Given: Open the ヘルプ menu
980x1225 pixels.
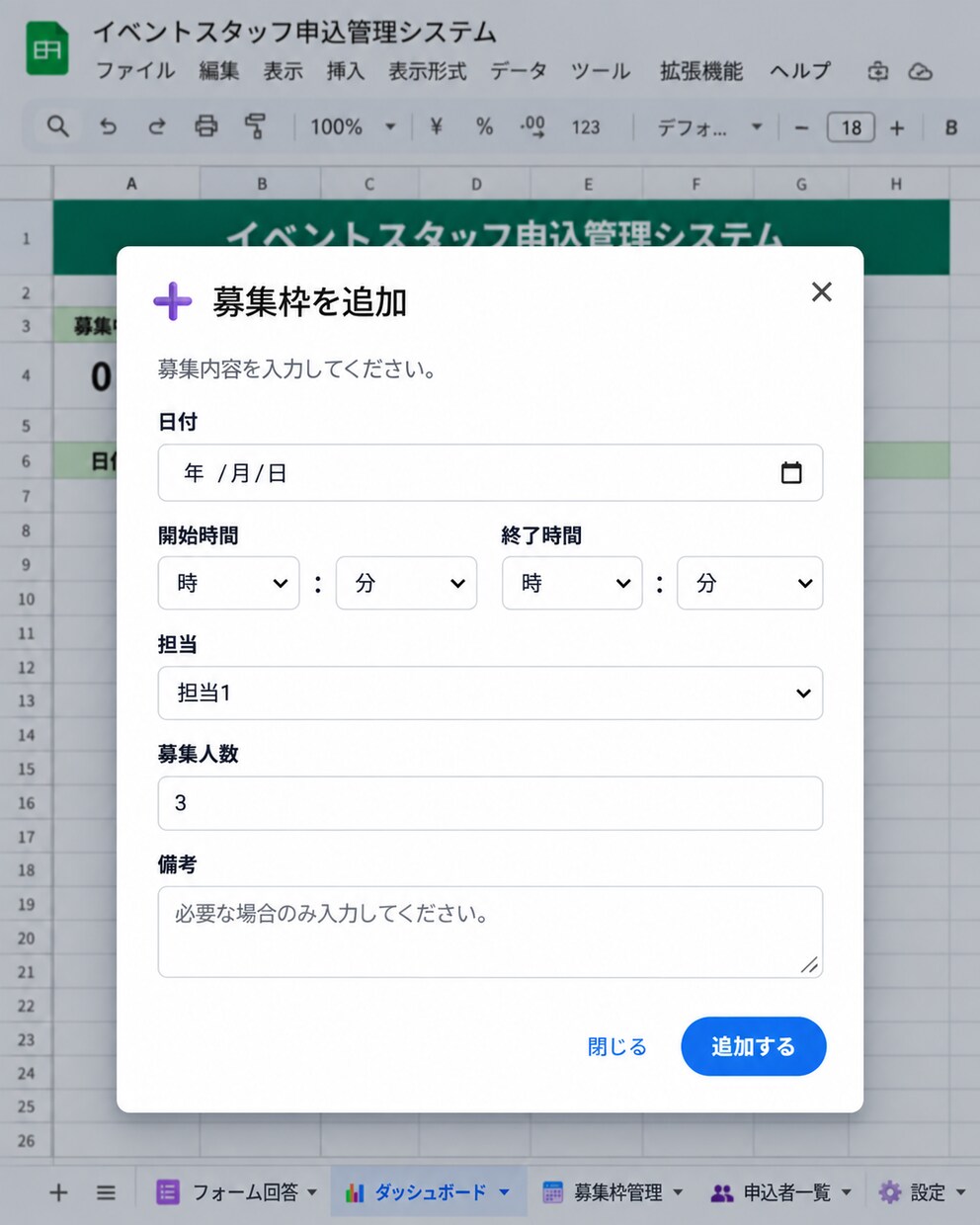Looking at the screenshot, I should 800,71.
